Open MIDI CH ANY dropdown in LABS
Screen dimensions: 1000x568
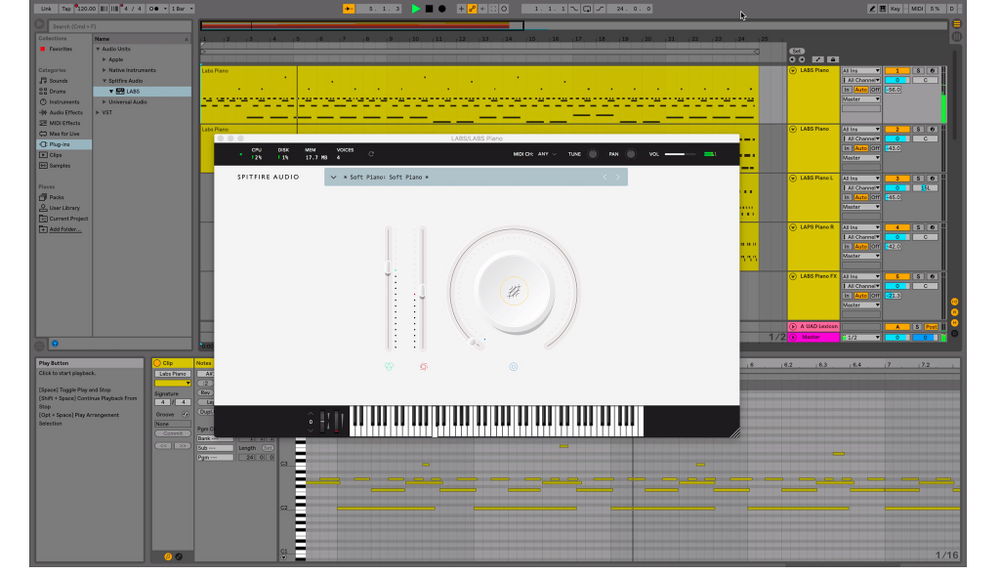547,154
